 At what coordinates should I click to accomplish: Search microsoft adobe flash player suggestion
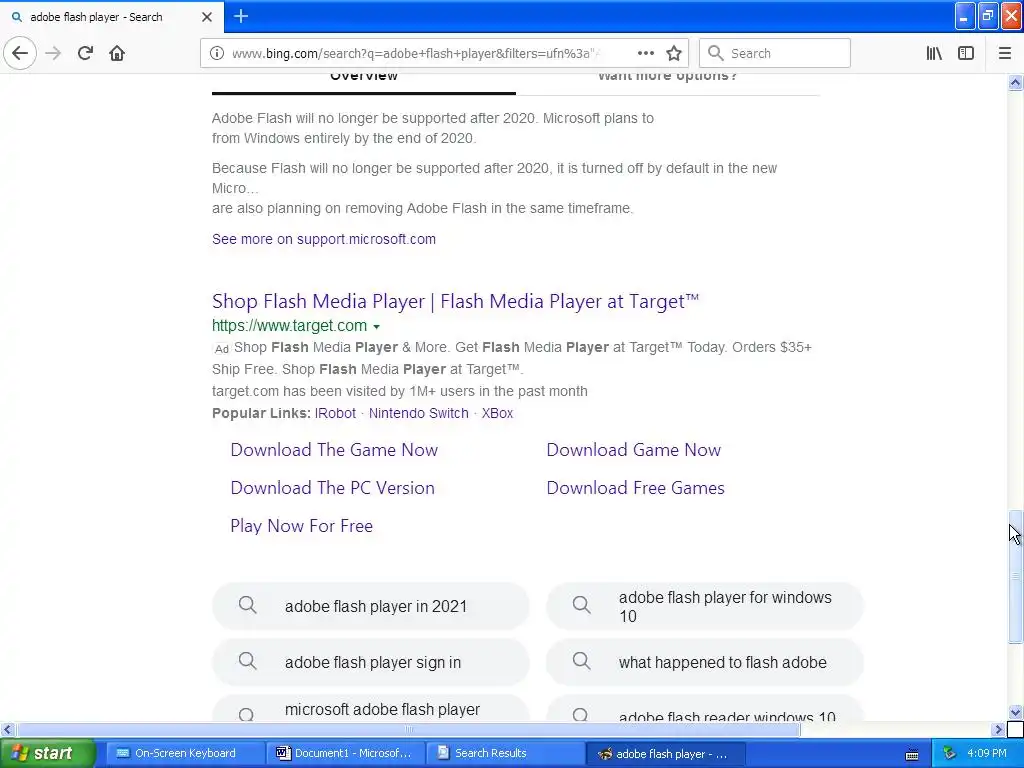tap(371, 709)
